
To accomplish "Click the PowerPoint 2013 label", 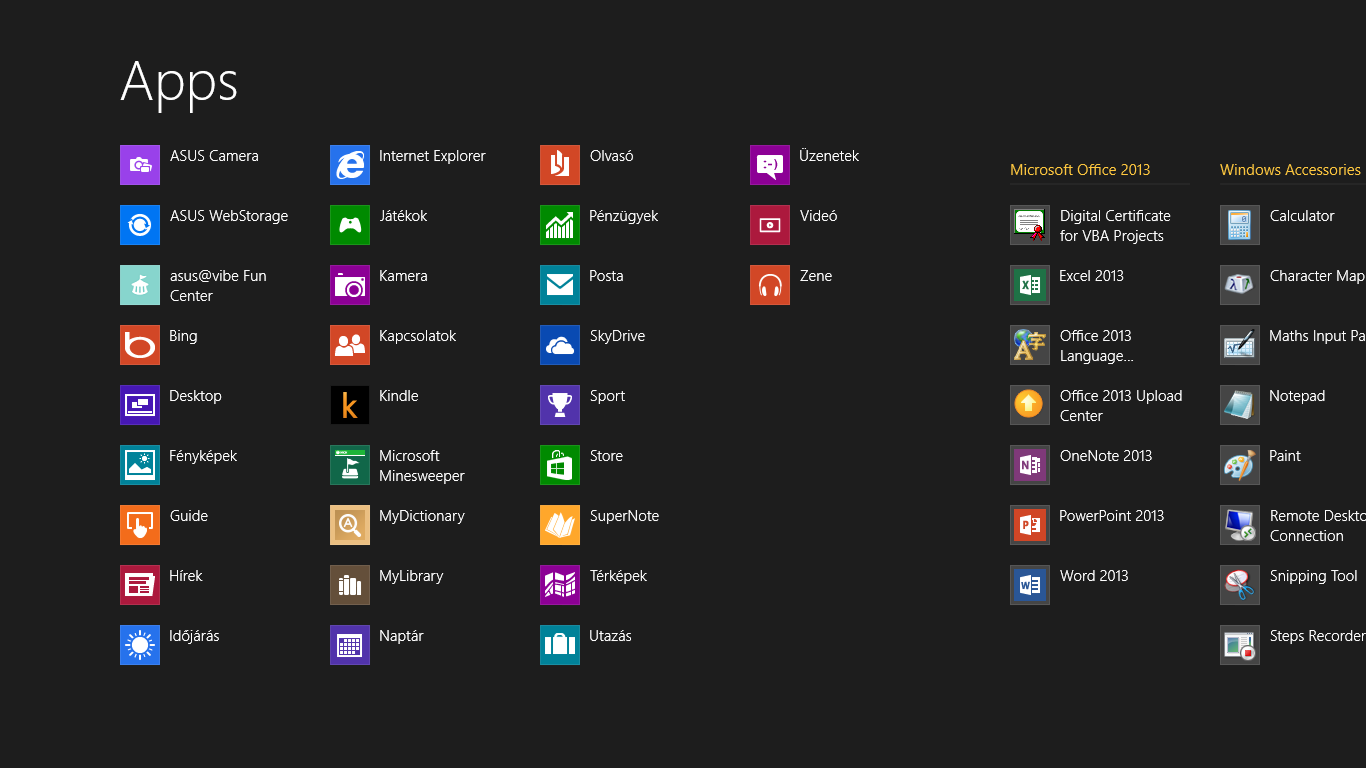I will (x=1111, y=516).
